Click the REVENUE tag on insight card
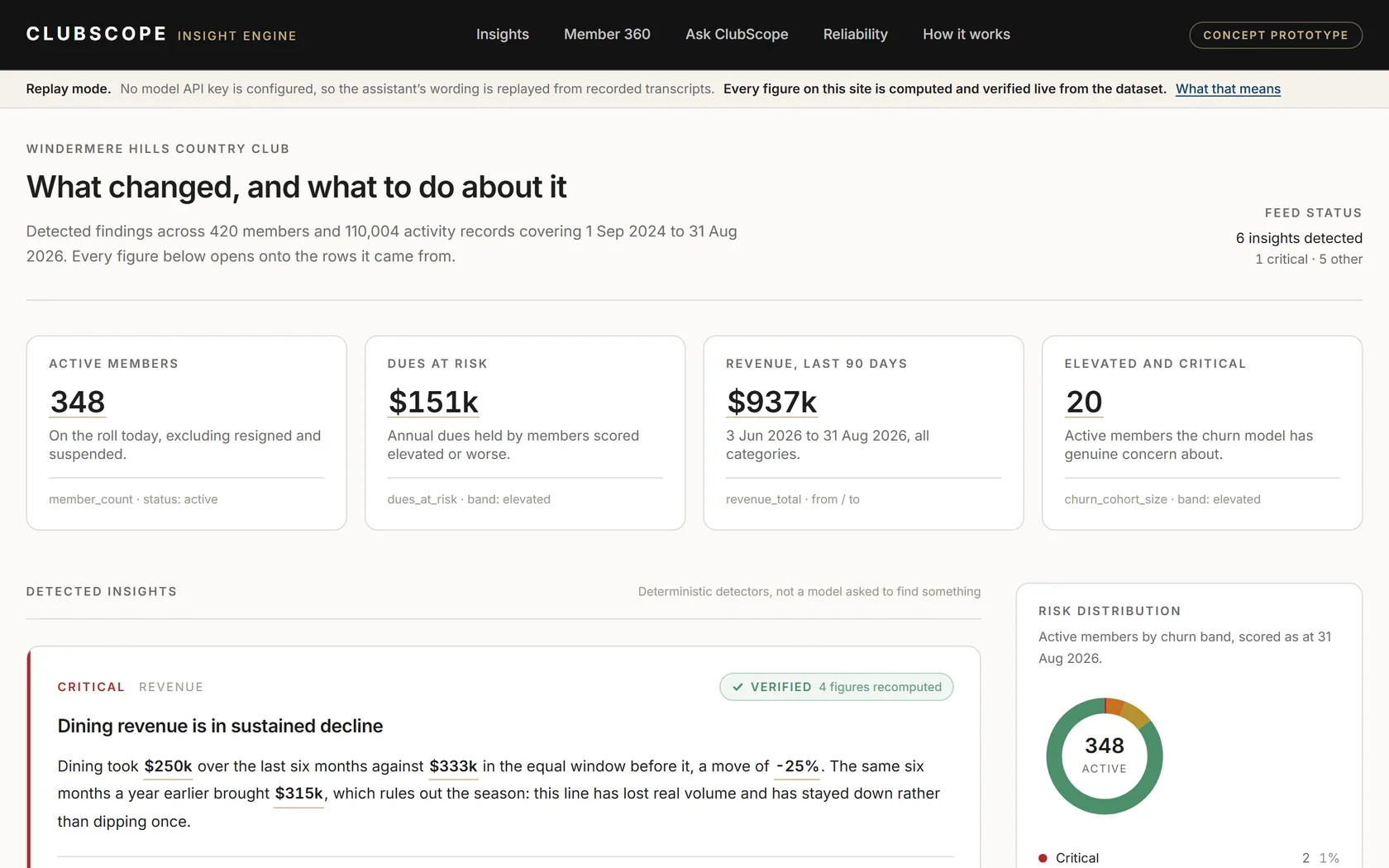The image size is (1389, 868). [171, 687]
